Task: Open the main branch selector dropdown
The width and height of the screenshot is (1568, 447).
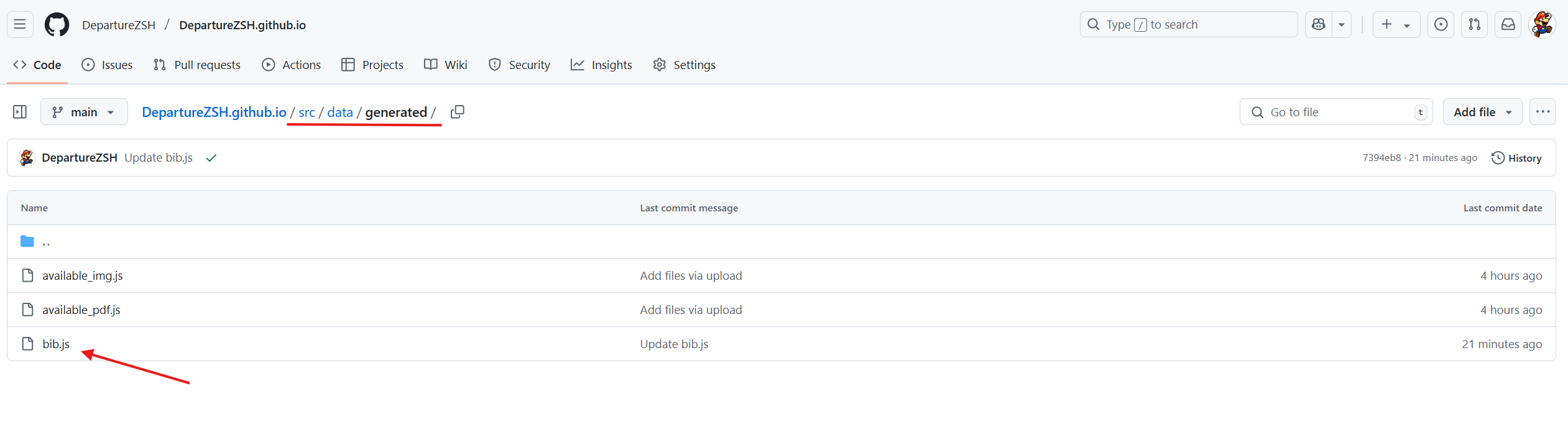Action: click(84, 112)
